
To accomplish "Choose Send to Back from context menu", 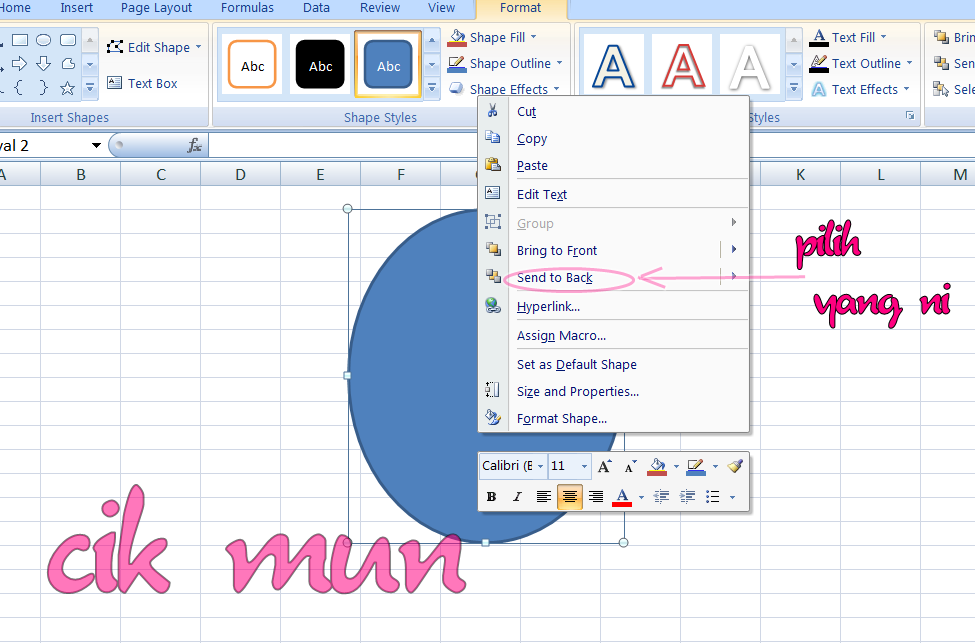I will tap(556, 278).
